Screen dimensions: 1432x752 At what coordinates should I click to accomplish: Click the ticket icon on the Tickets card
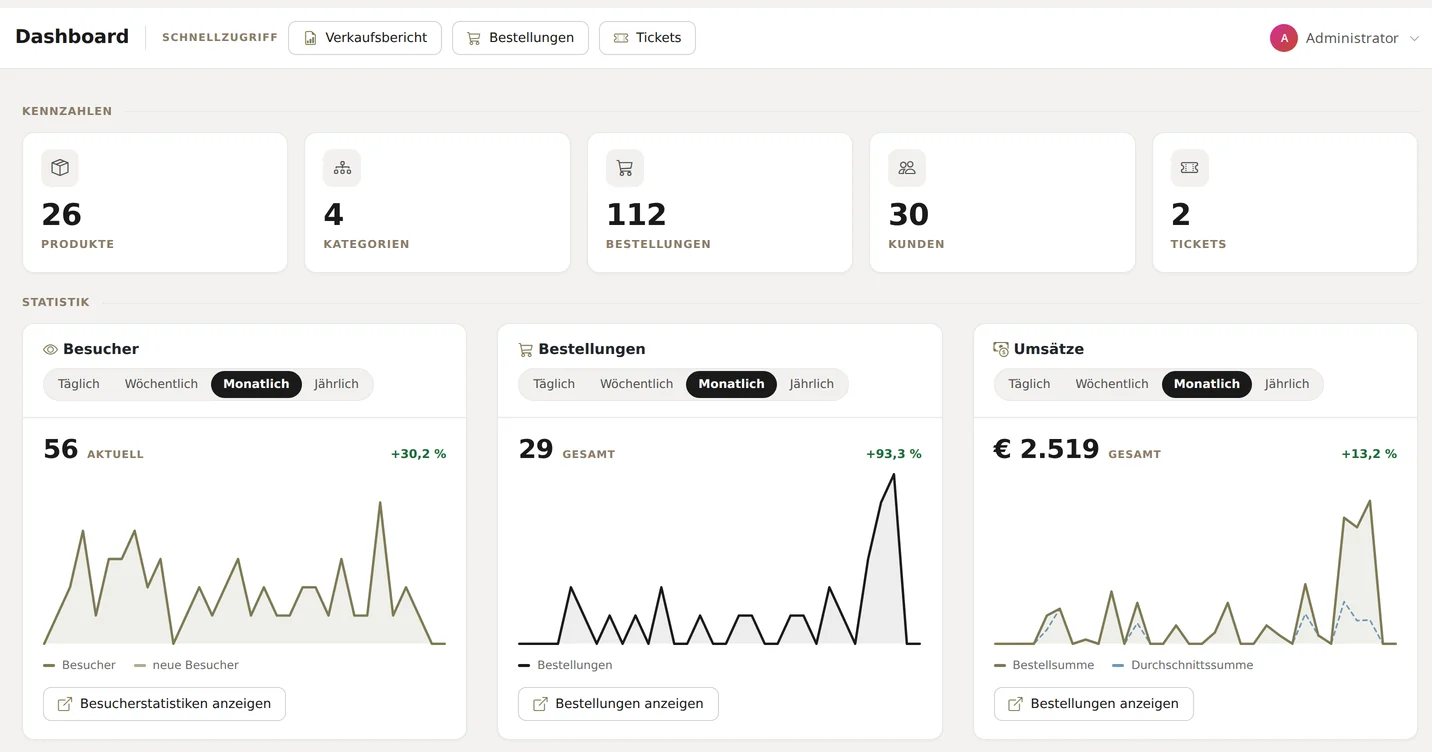(x=1189, y=168)
